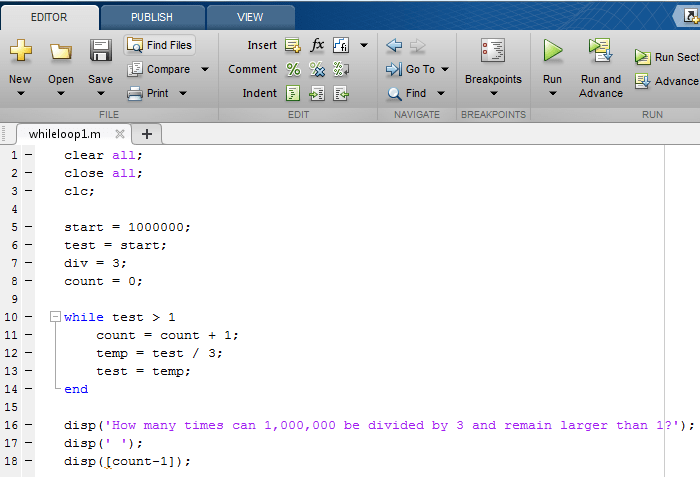Screen dimensions: 700x477
Task: Set breakpoint dash on line 7
Action: [29, 263]
